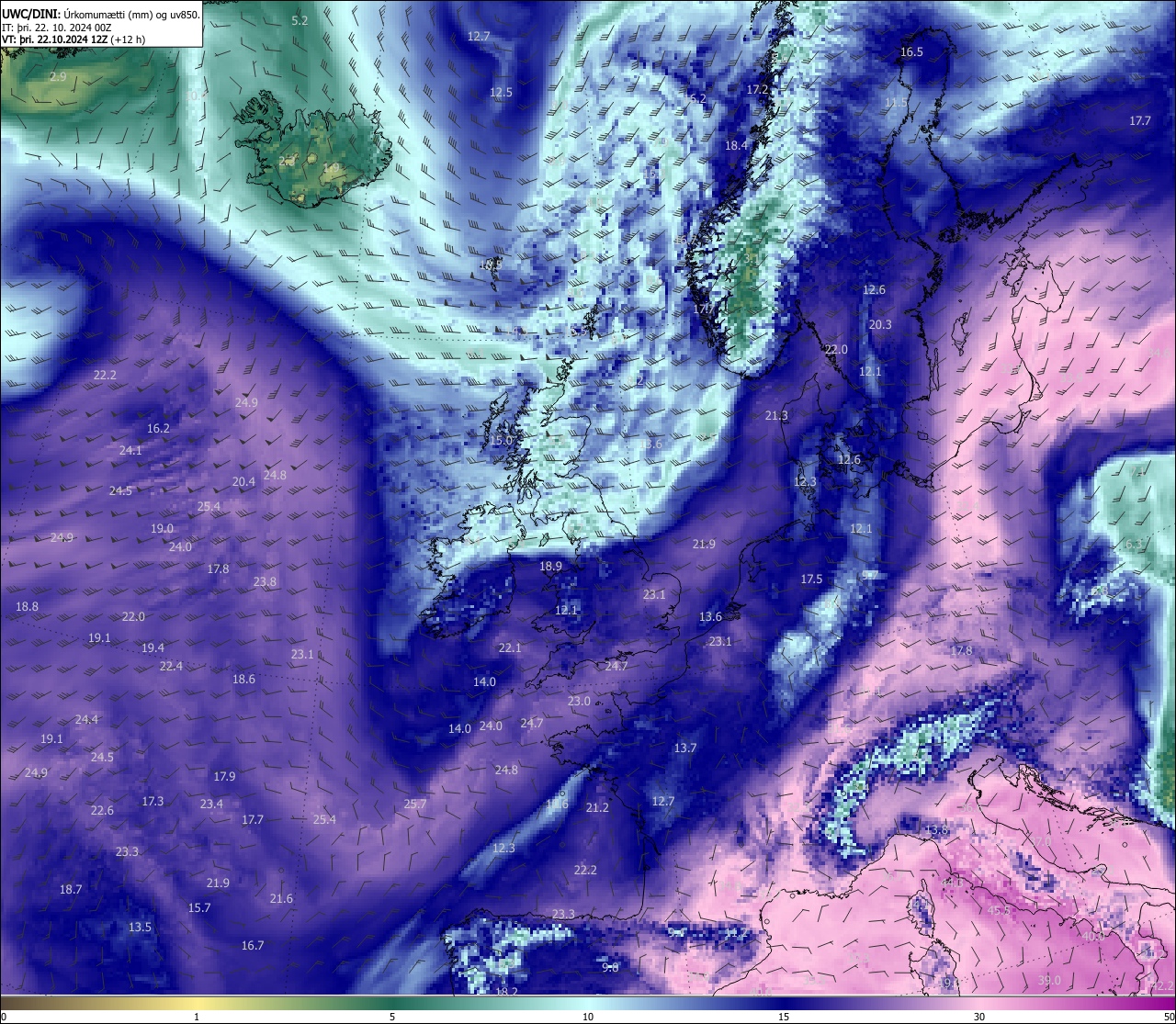Select the 18.6 value in the Atlantic

pos(243,679)
